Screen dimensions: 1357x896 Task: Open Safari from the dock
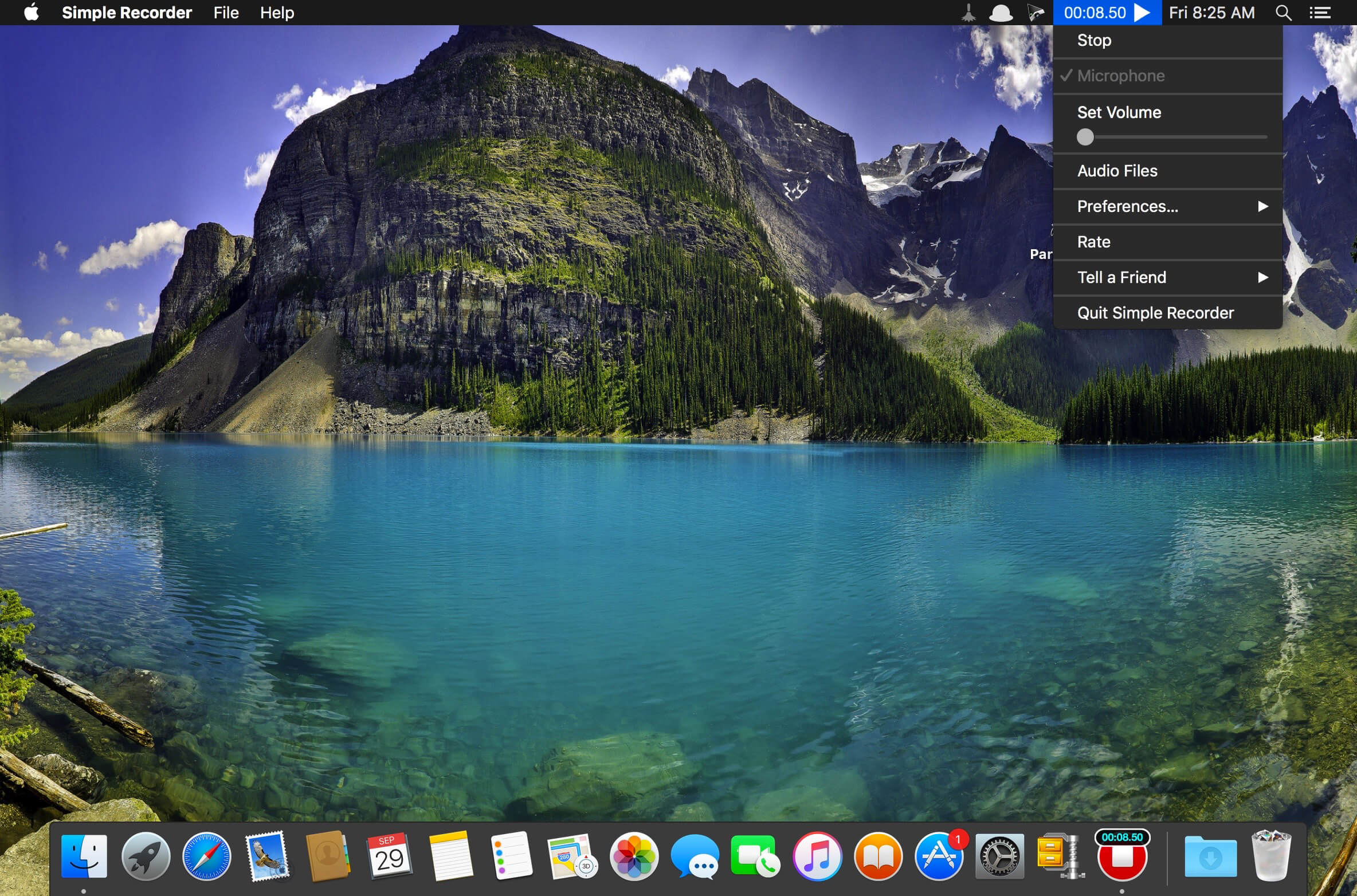(x=206, y=856)
